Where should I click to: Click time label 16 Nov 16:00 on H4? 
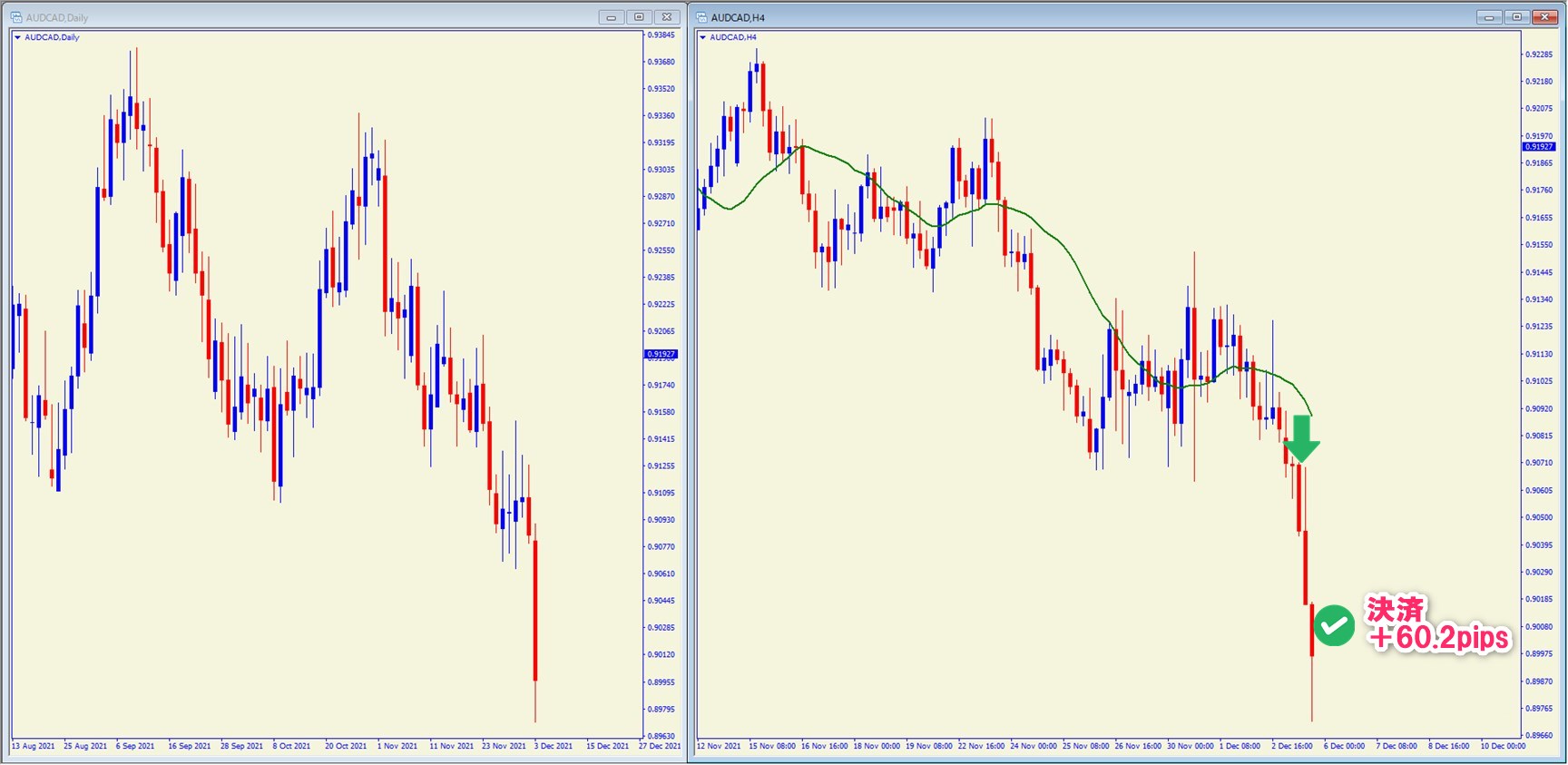pos(824,746)
